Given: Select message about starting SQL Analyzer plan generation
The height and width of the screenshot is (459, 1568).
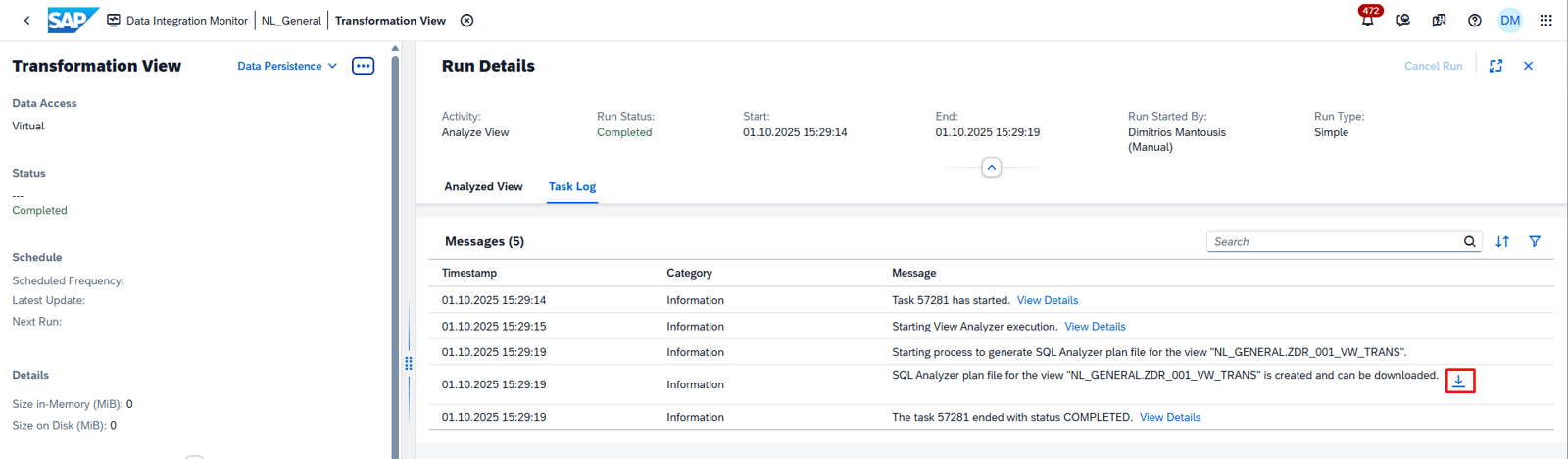Looking at the screenshot, I should pos(1149,352).
